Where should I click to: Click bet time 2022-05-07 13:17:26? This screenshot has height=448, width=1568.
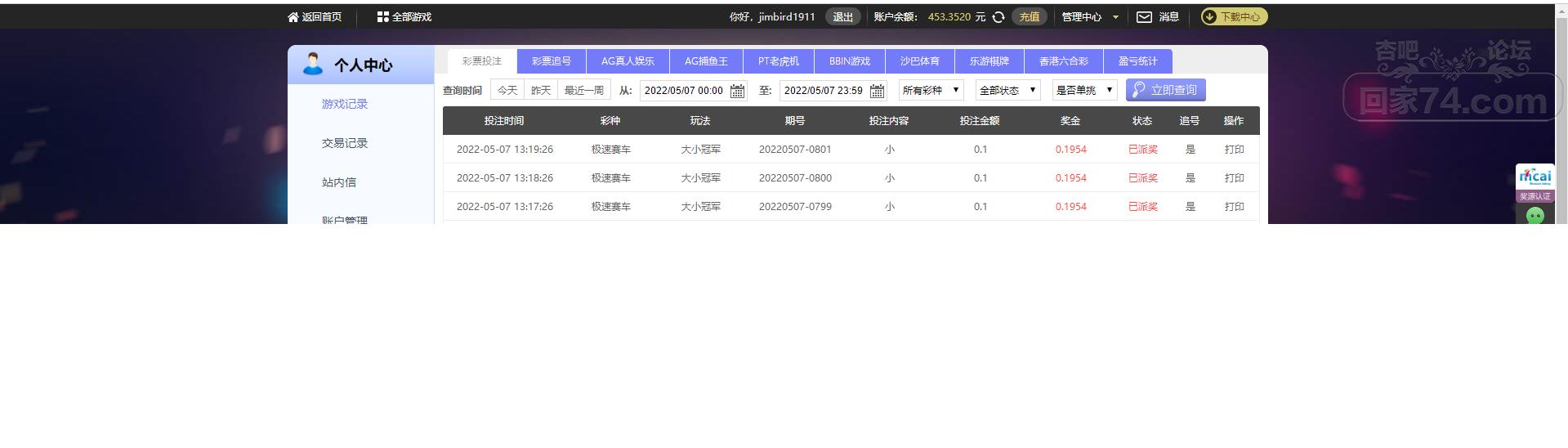coord(505,207)
